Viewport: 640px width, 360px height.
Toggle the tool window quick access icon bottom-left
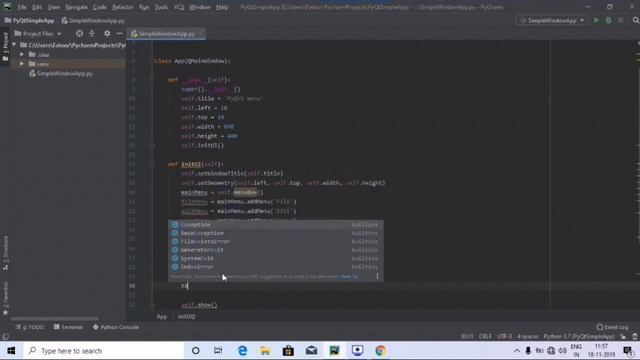(5, 337)
